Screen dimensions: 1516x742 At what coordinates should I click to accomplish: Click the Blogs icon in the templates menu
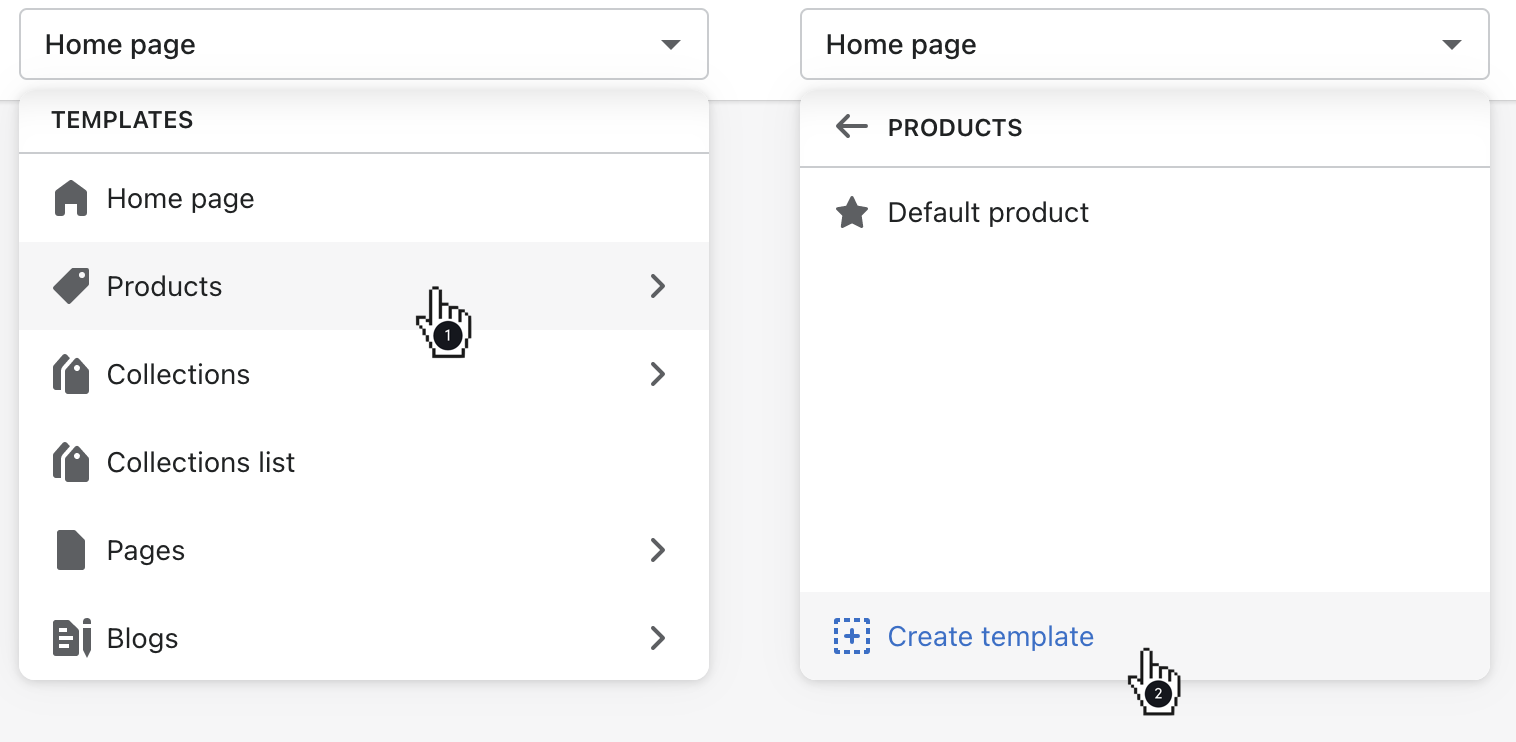(x=70, y=638)
